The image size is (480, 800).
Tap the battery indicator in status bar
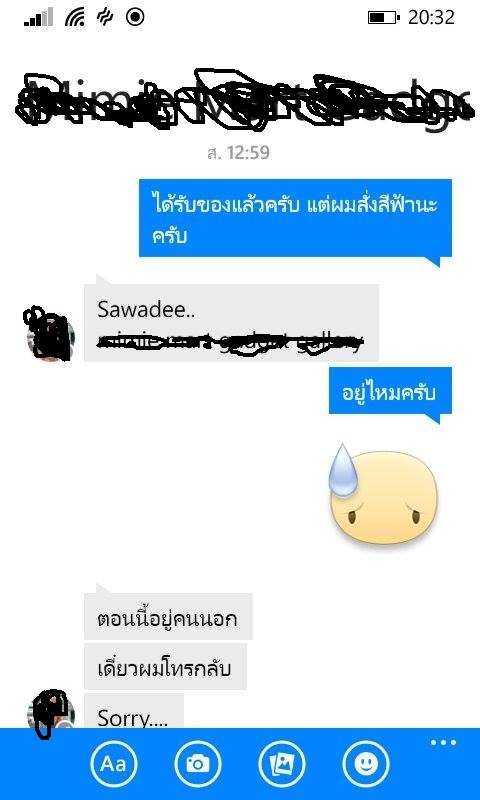point(384,18)
